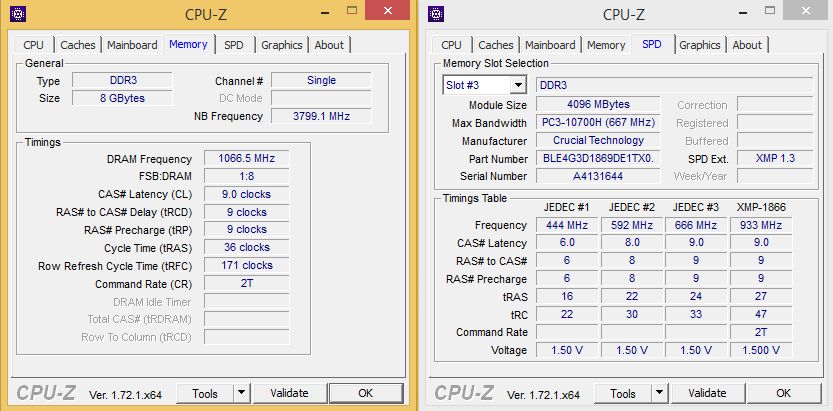This screenshot has height=411, width=833.
Task: Click CPU-Z app icon in right window title bar
Action: (x=436, y=14)
